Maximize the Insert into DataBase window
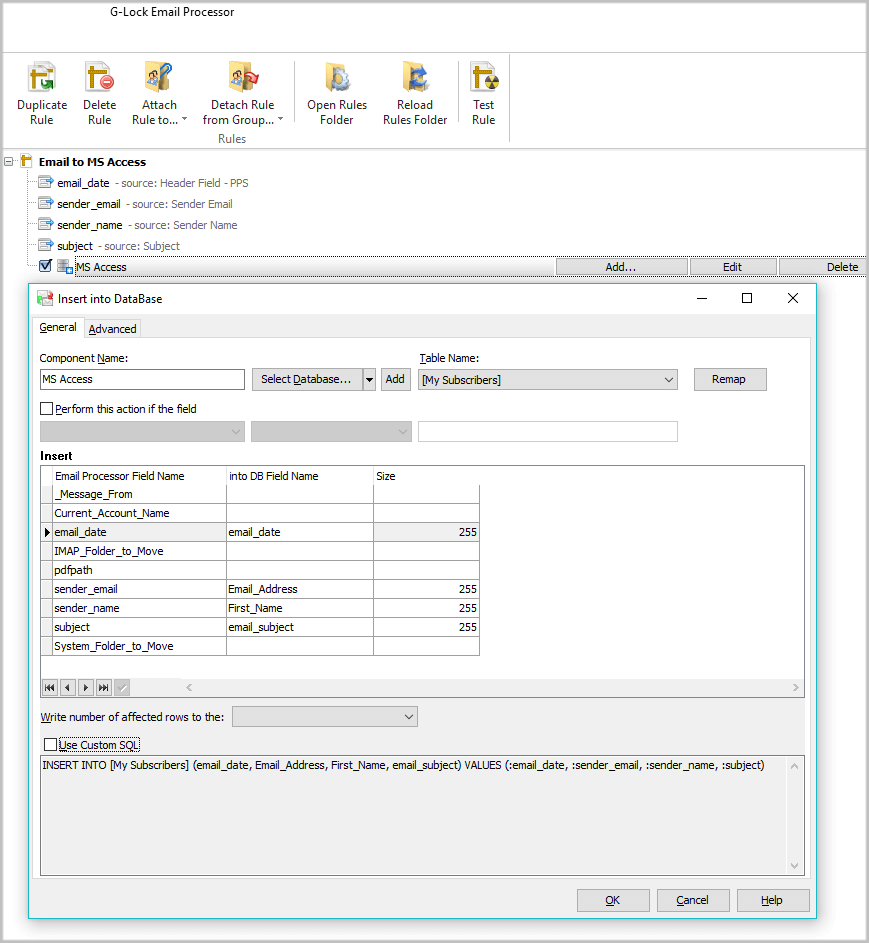This screenshot has width=869, height=943. (747, 298)
